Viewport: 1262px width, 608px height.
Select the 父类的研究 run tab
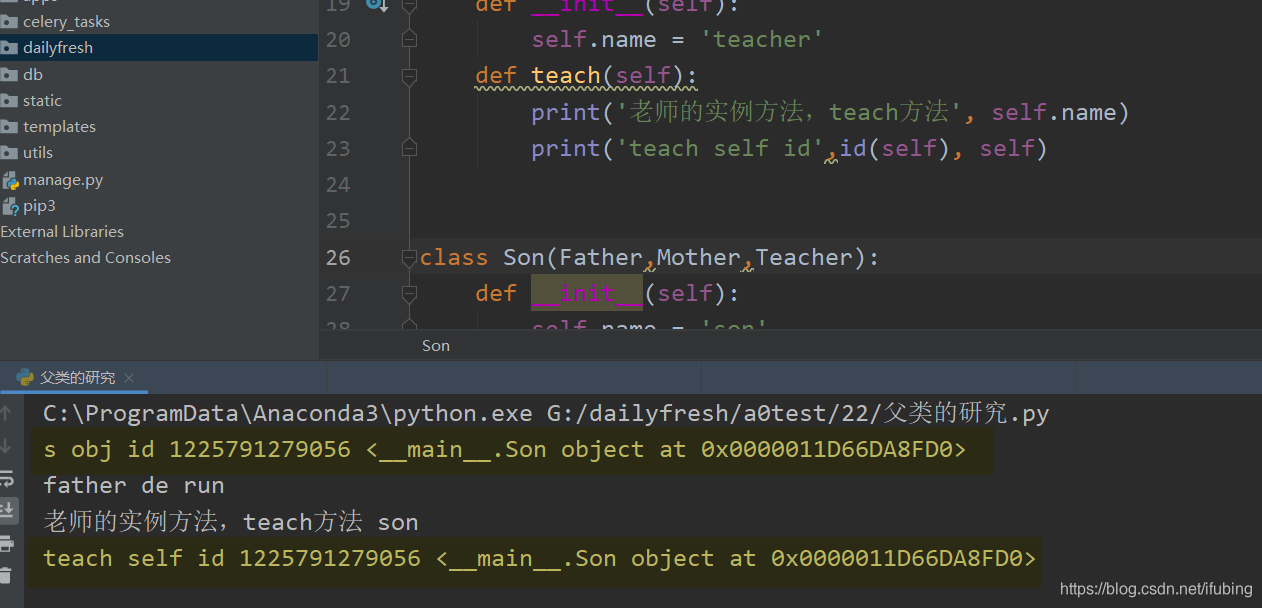click(75, 378)
